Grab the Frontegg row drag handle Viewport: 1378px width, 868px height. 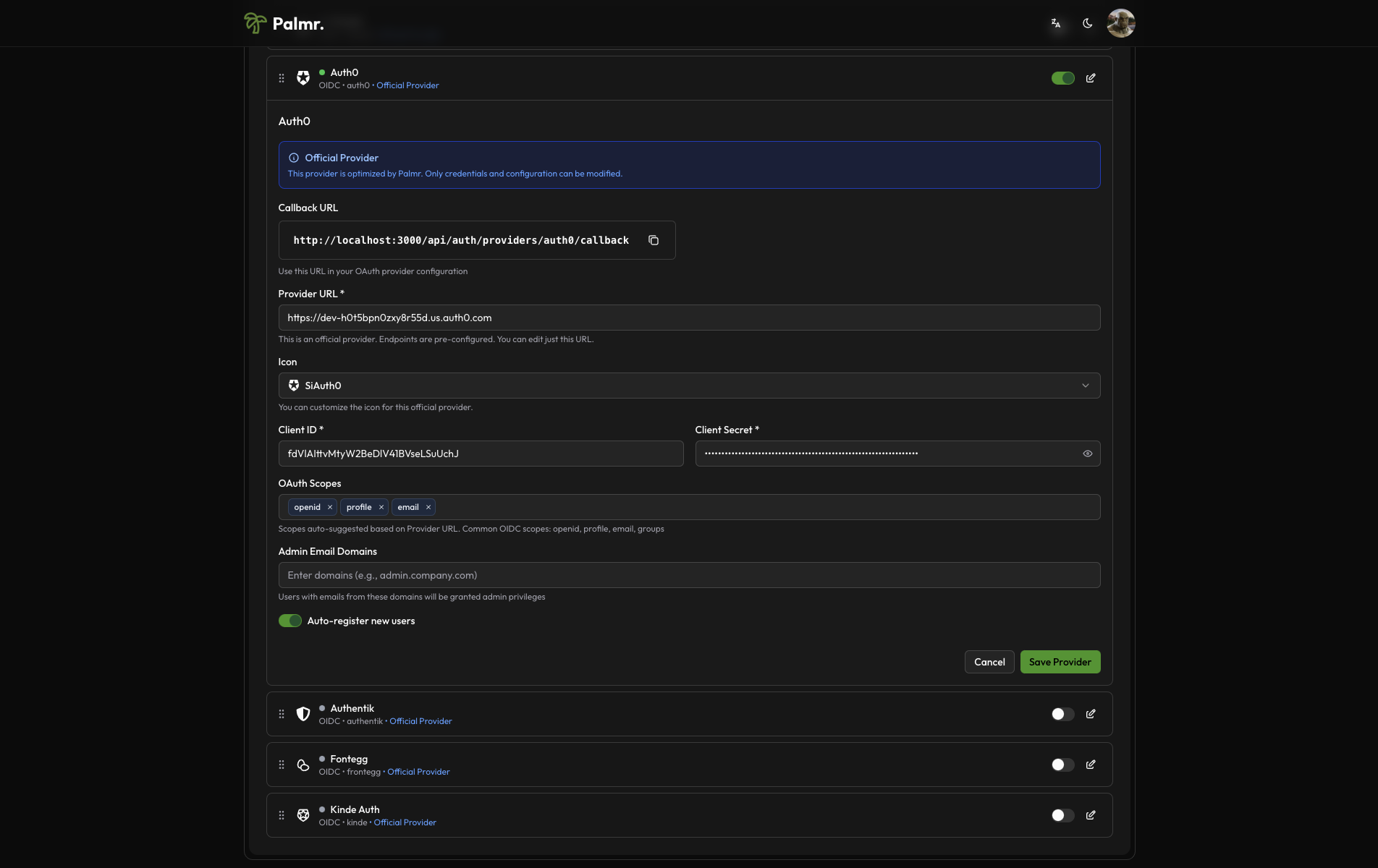point(282,765)
